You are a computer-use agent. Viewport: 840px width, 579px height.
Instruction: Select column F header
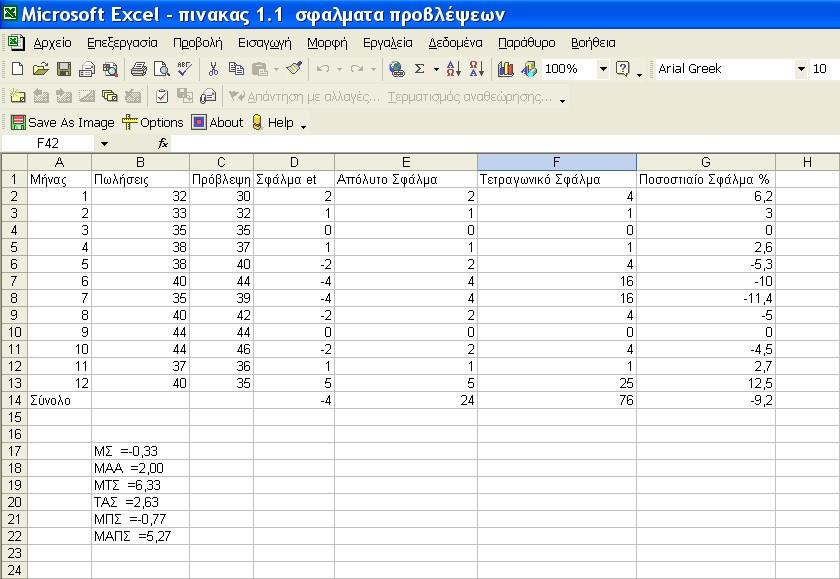pyautogui.click(x=557, y=162)
